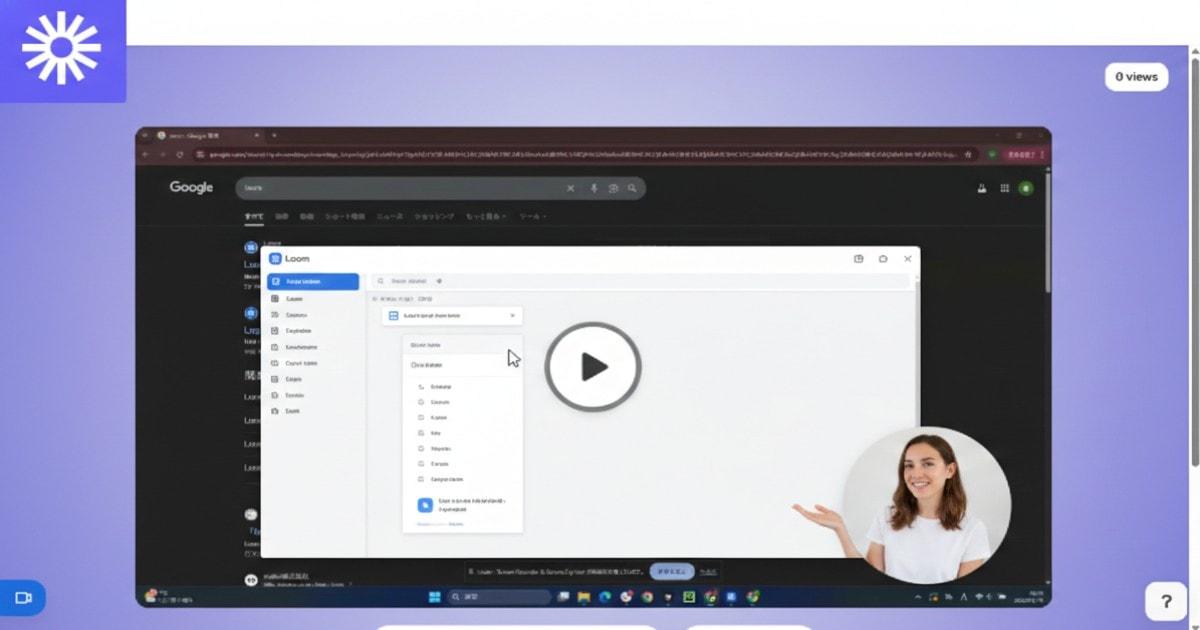Select the すべて search tab
The image size is (1200, 630).
click(255, 216)
